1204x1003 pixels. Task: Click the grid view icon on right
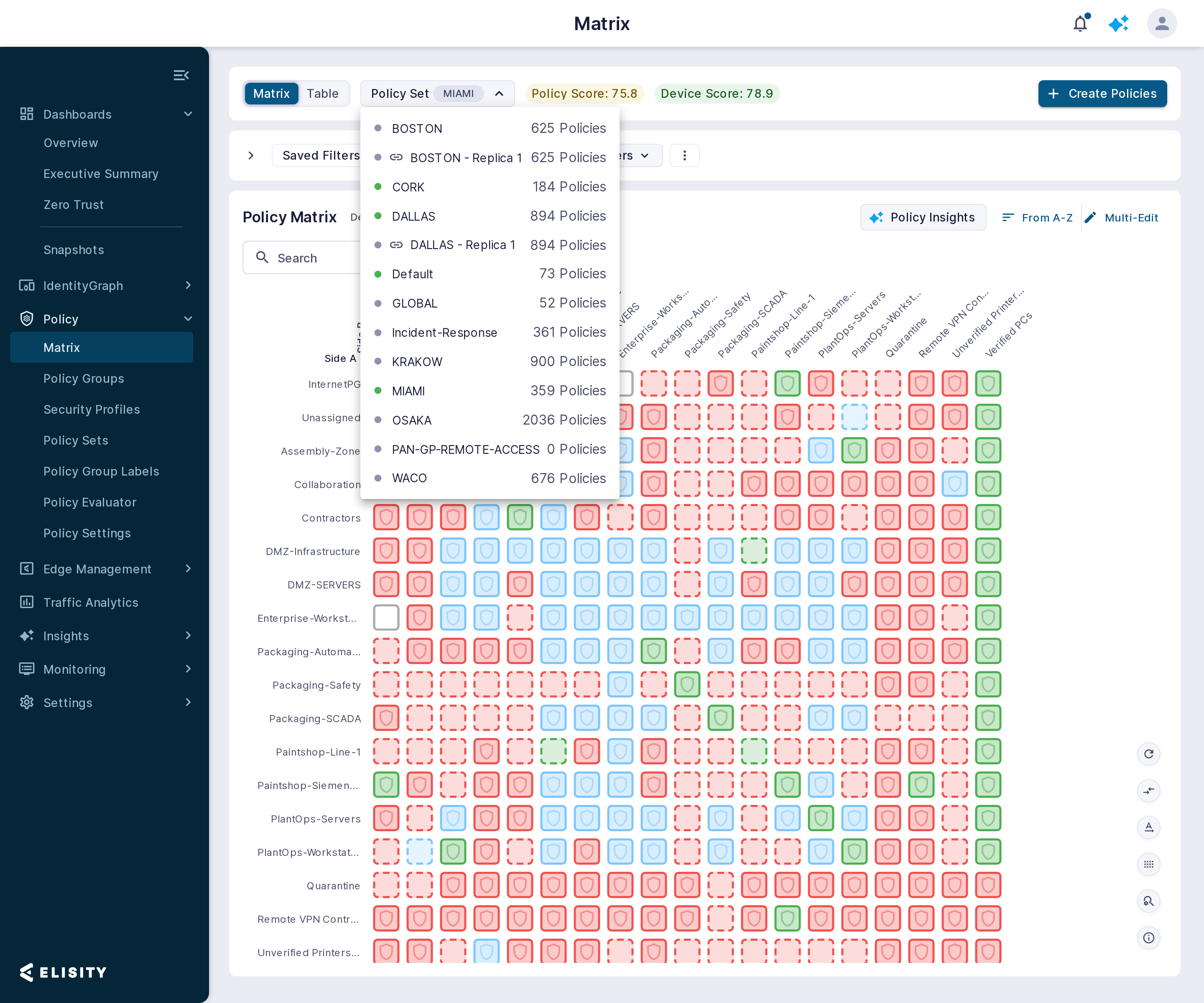coord(1148,864)
